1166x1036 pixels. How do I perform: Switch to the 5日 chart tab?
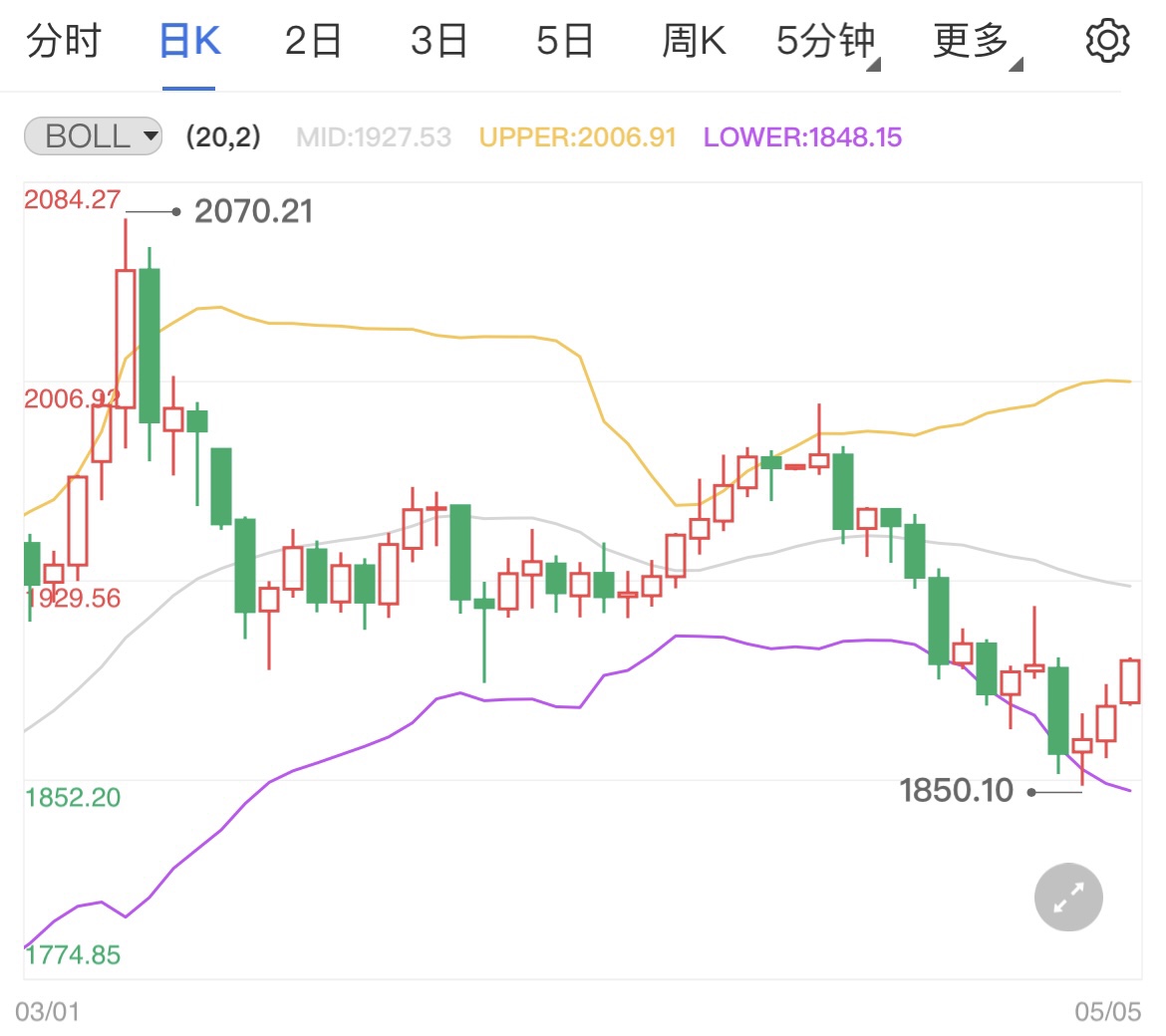565,41
